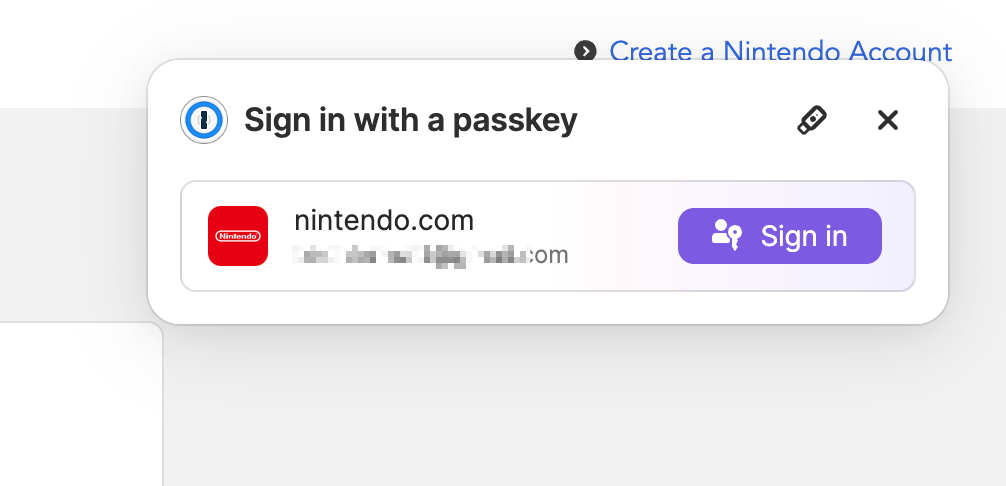
Task: Open the Create a Nintendo Account link
Action: [x=780, y=51]
